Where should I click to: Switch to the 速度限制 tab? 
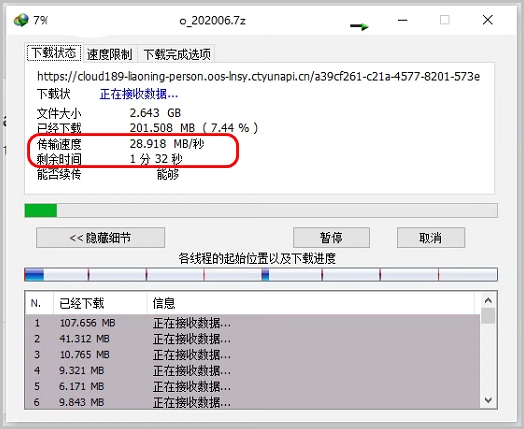pos(110,54)
